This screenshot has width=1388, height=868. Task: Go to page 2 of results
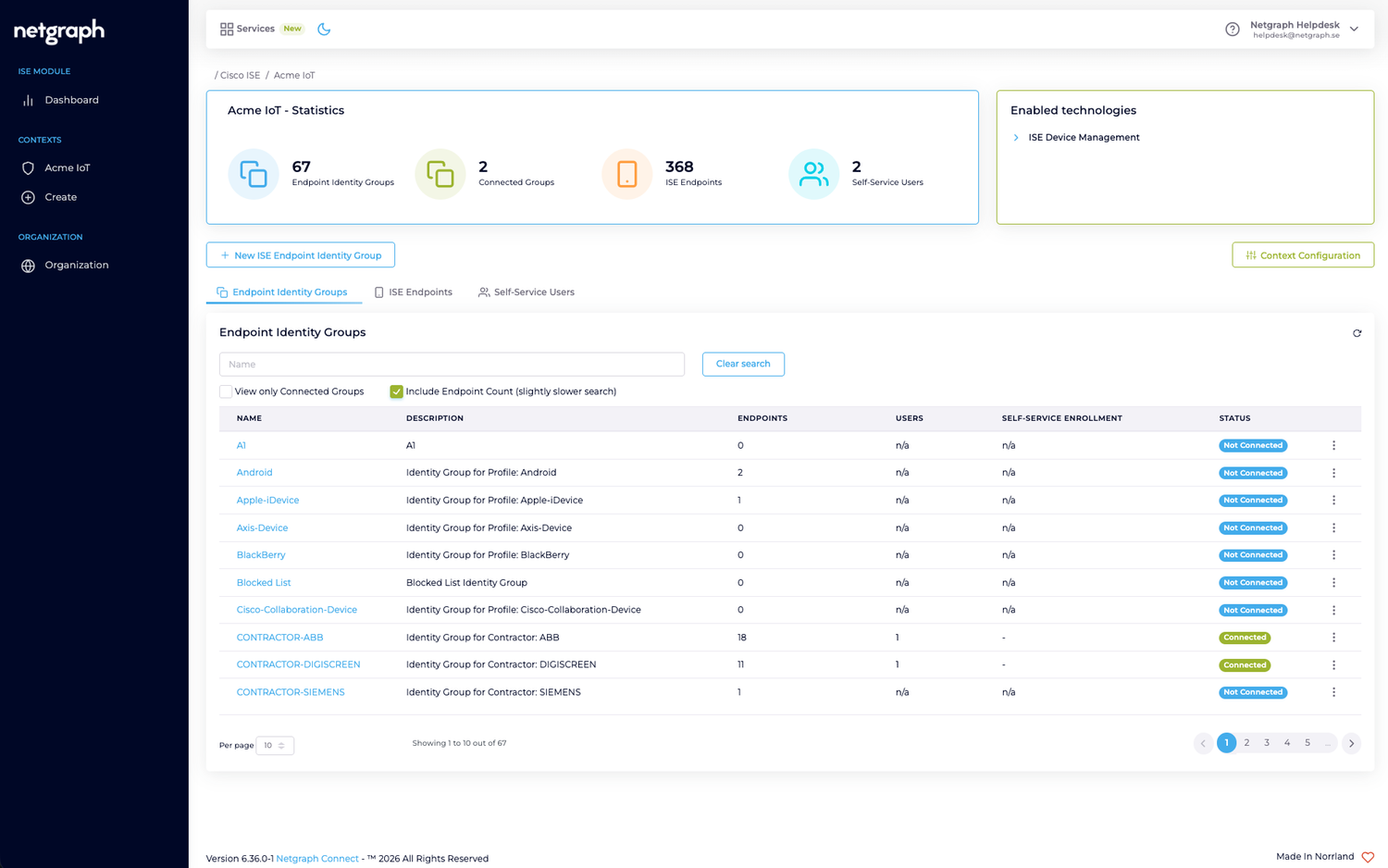coord(1246,743)
